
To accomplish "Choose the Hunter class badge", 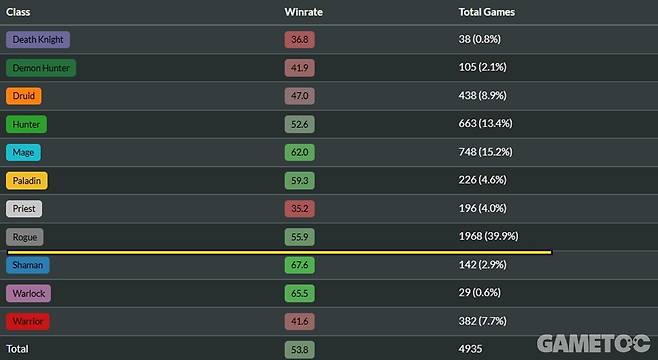I will click(x=26, y=124).
